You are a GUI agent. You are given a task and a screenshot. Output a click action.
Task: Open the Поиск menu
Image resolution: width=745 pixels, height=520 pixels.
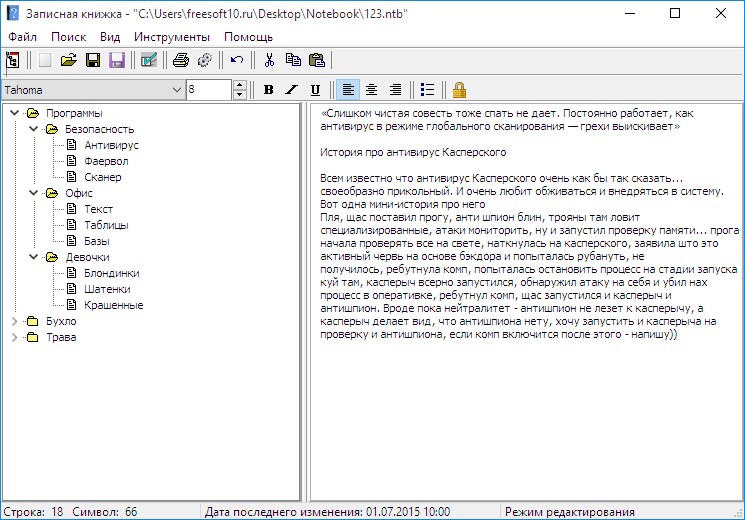tap(68, 37)
